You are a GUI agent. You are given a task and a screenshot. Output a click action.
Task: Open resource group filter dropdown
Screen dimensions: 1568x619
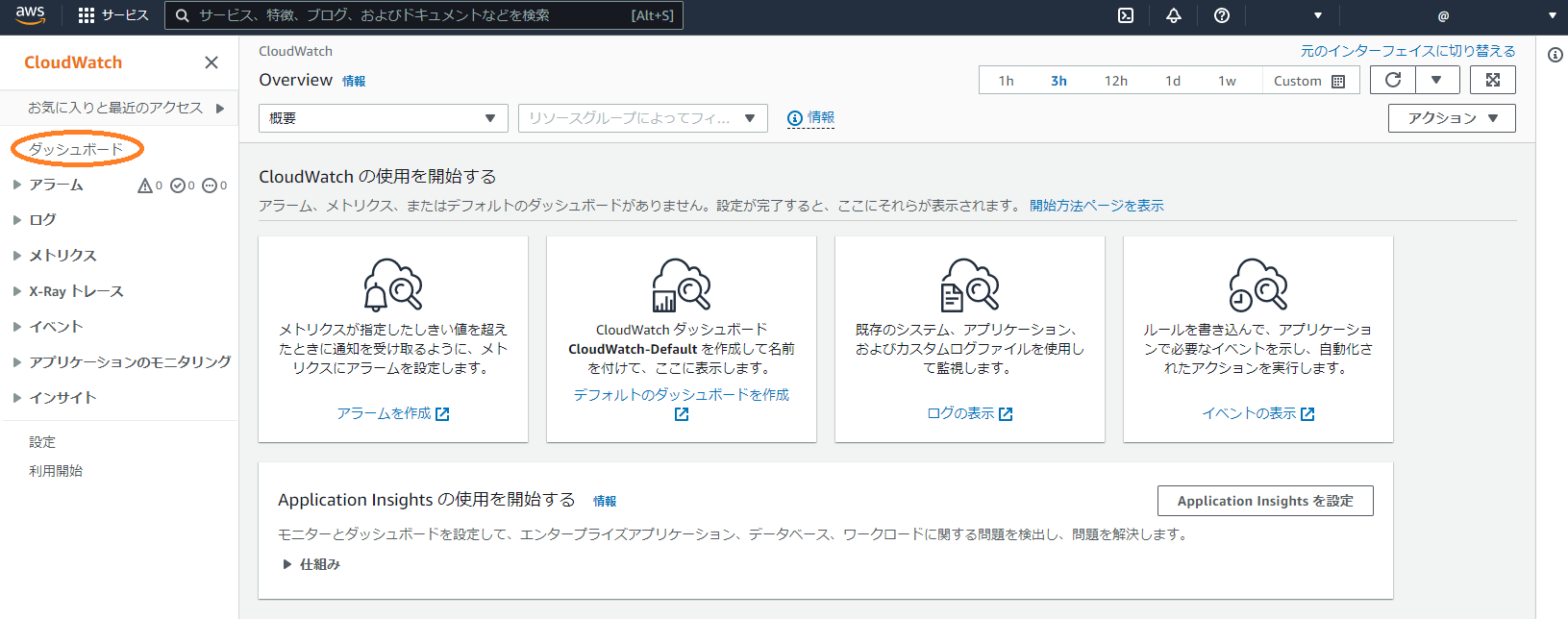(x=642, y=118)
